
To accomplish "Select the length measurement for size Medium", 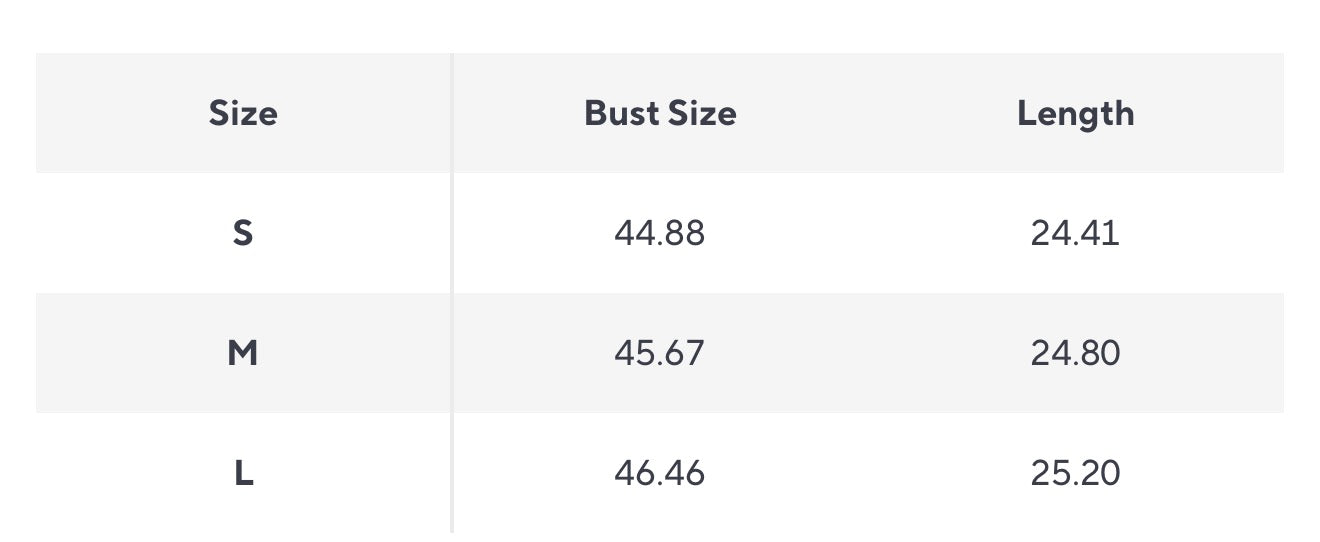I will click(1075, 353).
